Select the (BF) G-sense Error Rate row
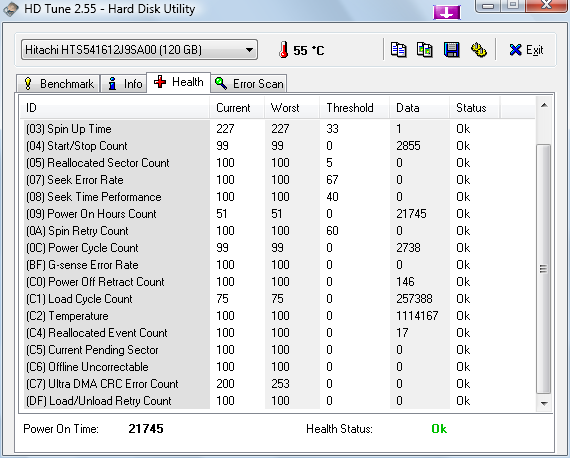570x458 pixels. pyautogui.click(x=278, y=265)
